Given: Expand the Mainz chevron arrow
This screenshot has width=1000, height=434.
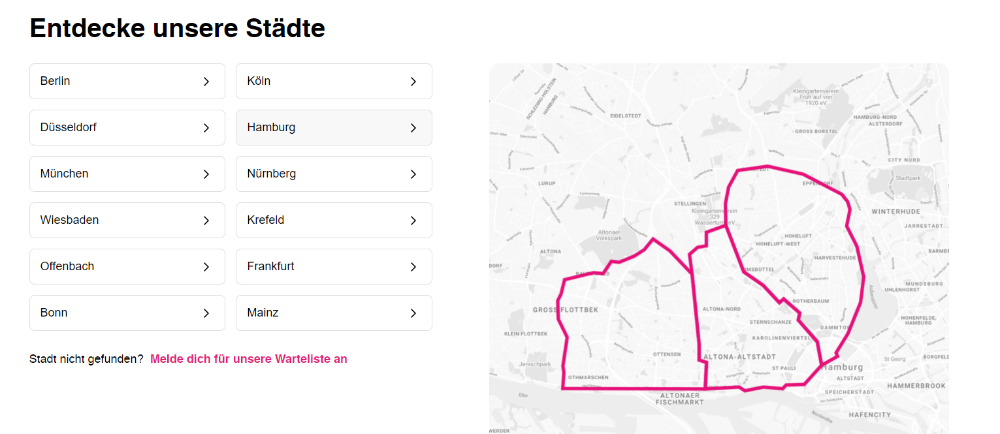Looking at the screenshot, I should coord(413,314).
